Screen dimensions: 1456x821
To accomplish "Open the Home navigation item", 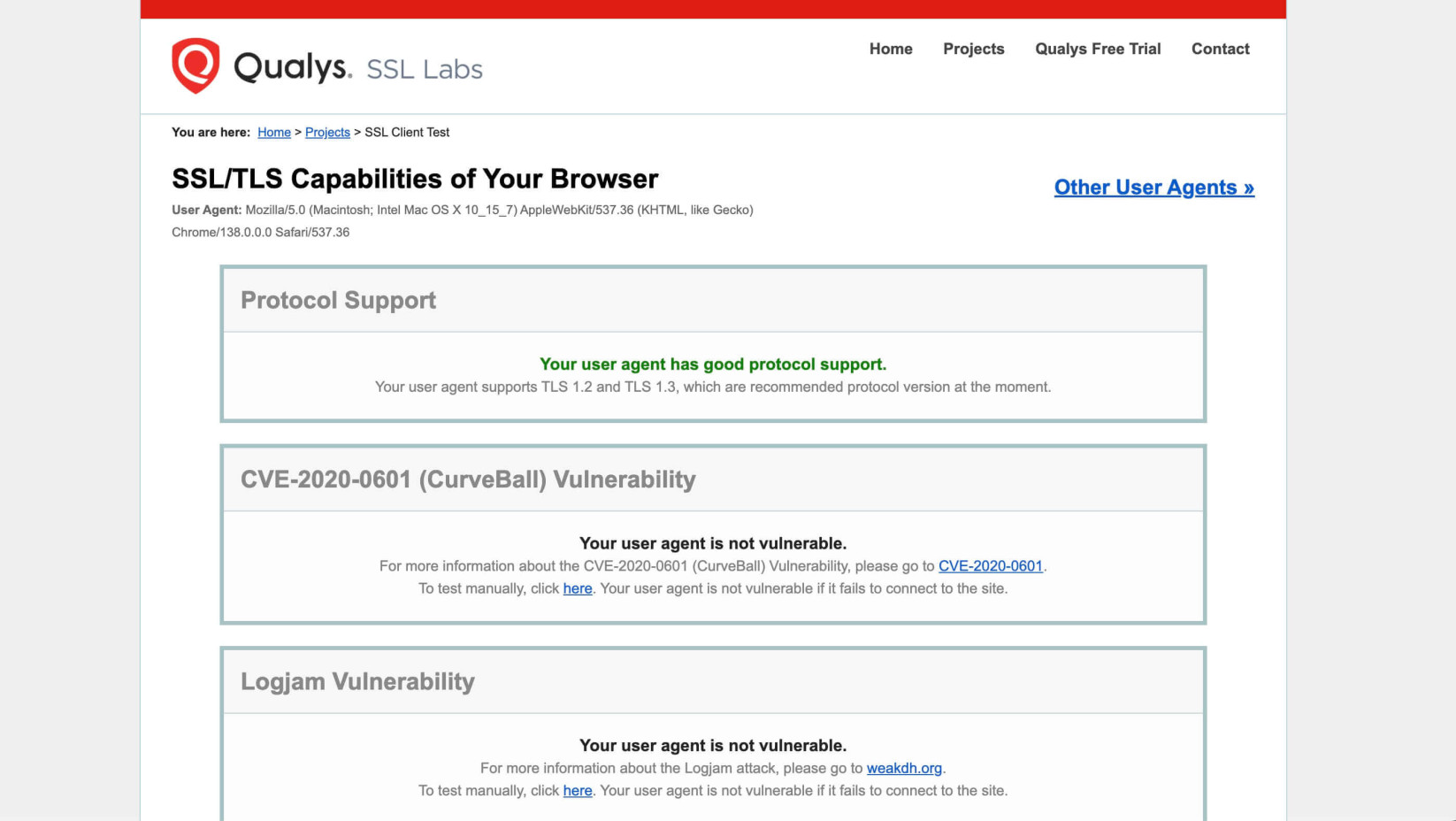I will 891,49.
